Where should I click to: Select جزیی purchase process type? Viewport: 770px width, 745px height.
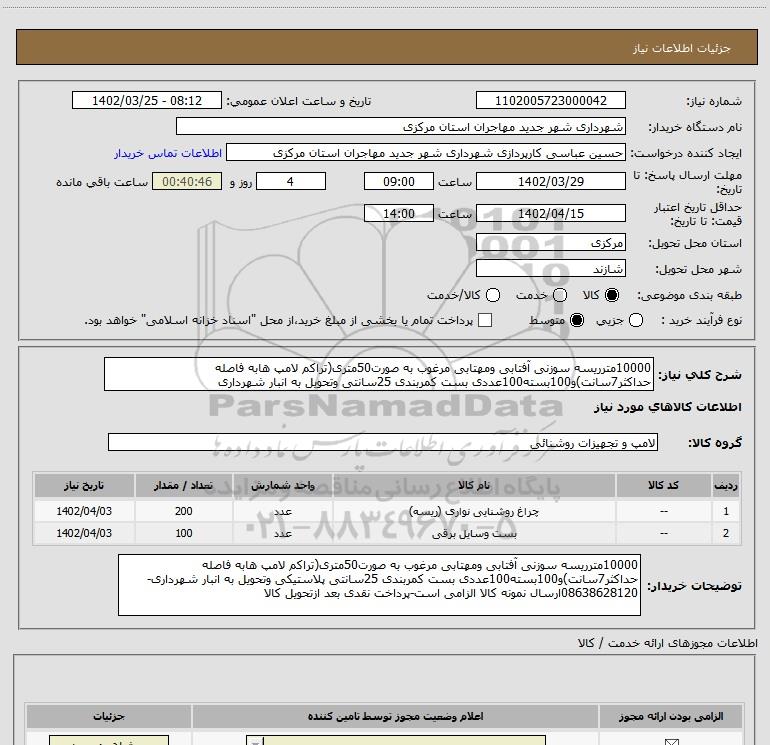(636, 320)
